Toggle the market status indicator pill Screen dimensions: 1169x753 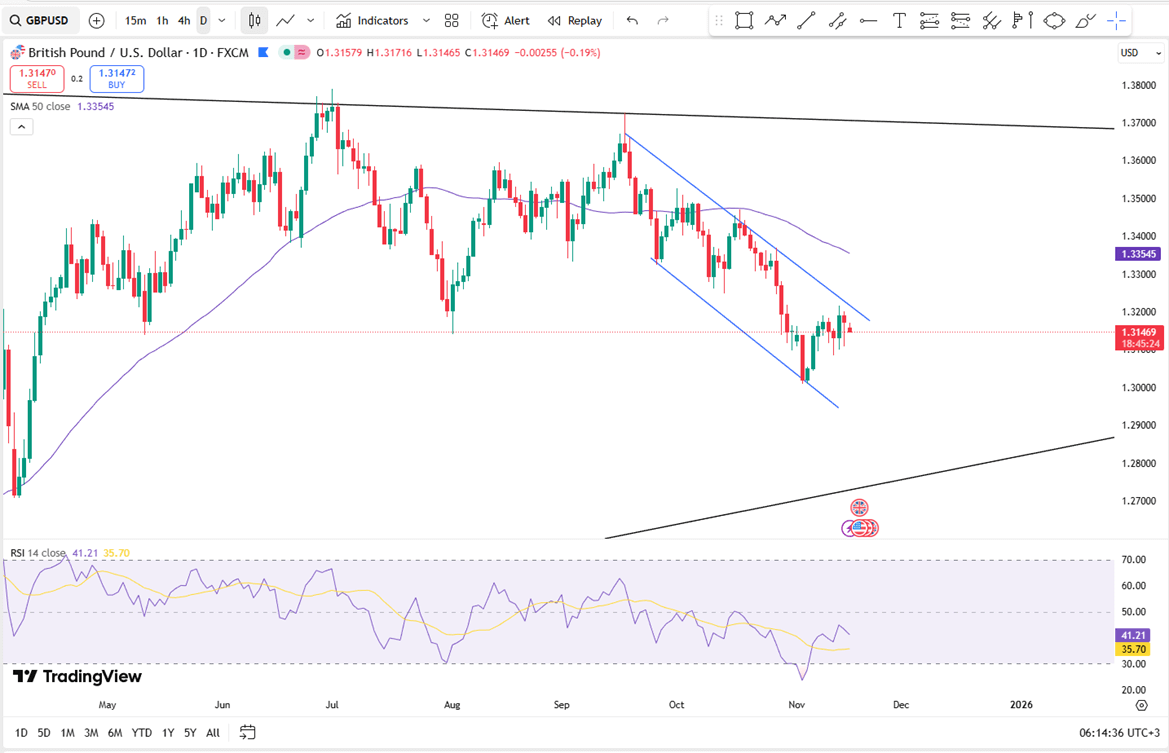click(x=294, y=52)
